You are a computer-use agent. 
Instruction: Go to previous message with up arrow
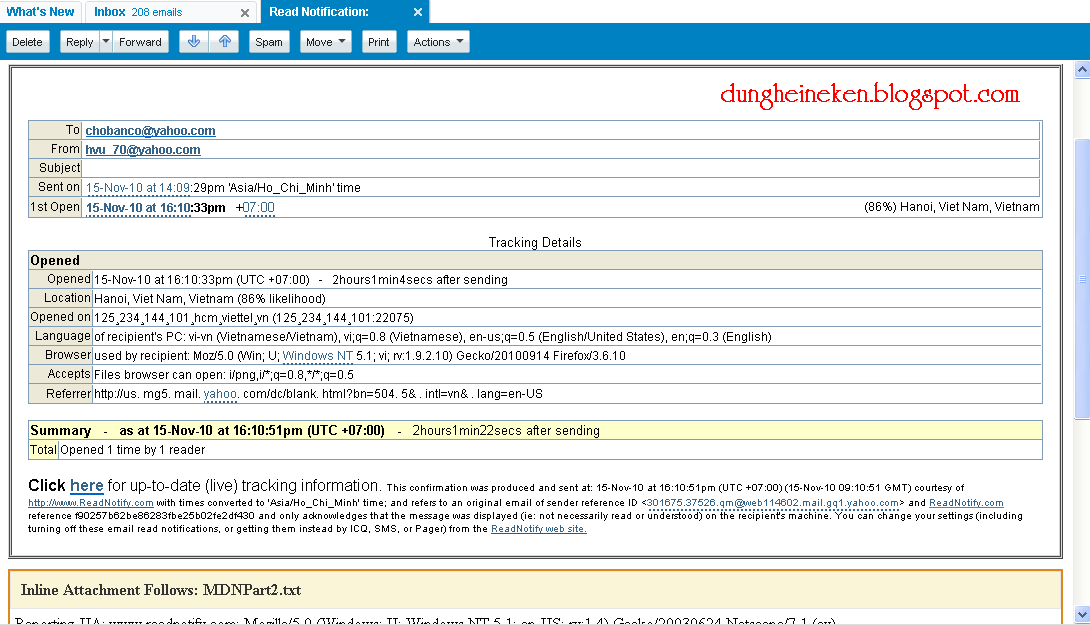pos(225,42)
